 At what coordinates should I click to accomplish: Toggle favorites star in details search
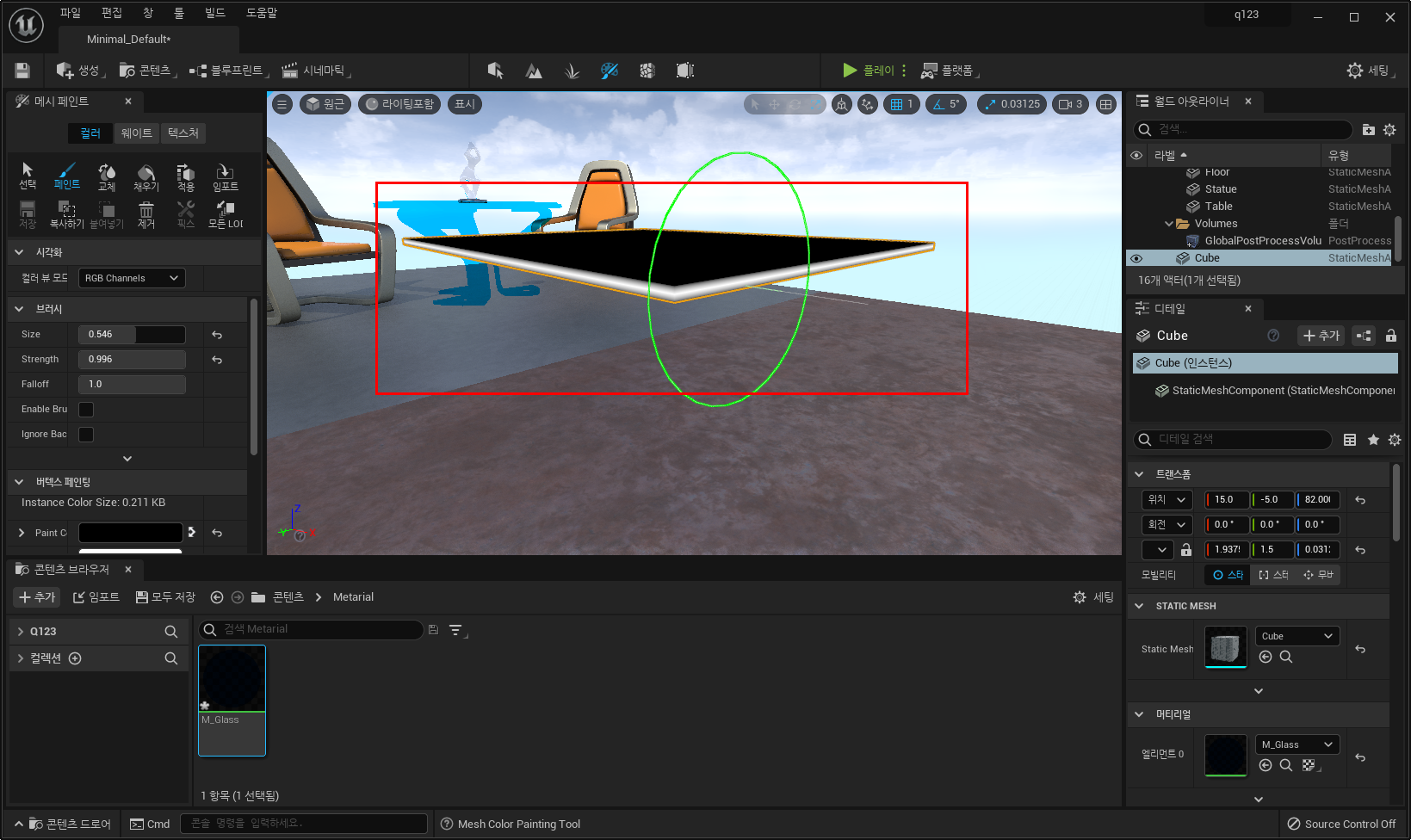1373,440
